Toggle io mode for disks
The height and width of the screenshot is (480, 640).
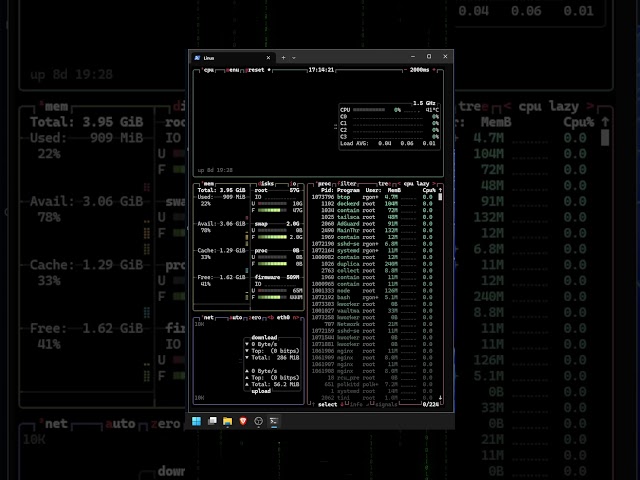(x=293, y=184)
